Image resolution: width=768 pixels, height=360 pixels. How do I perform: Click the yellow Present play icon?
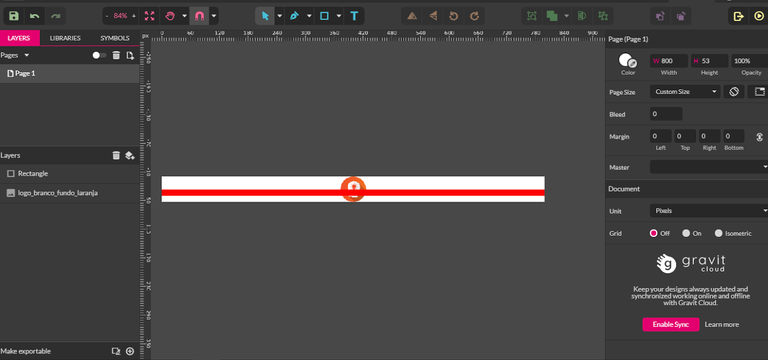click(x=758, y=16)
